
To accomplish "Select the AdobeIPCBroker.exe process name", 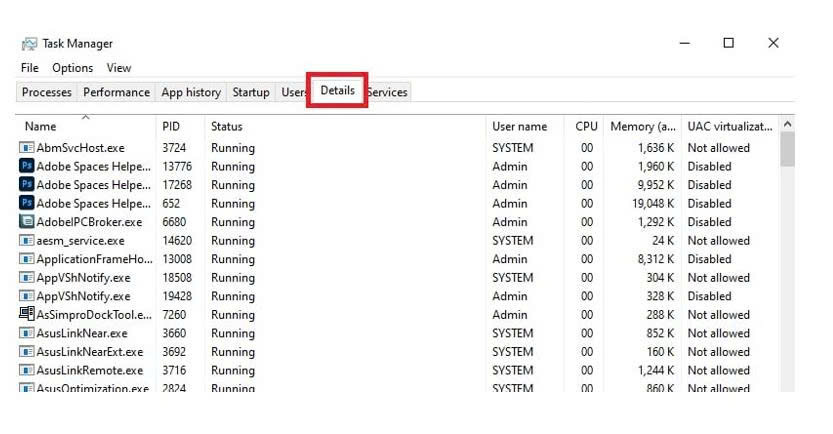I will (x=89, y=222).
